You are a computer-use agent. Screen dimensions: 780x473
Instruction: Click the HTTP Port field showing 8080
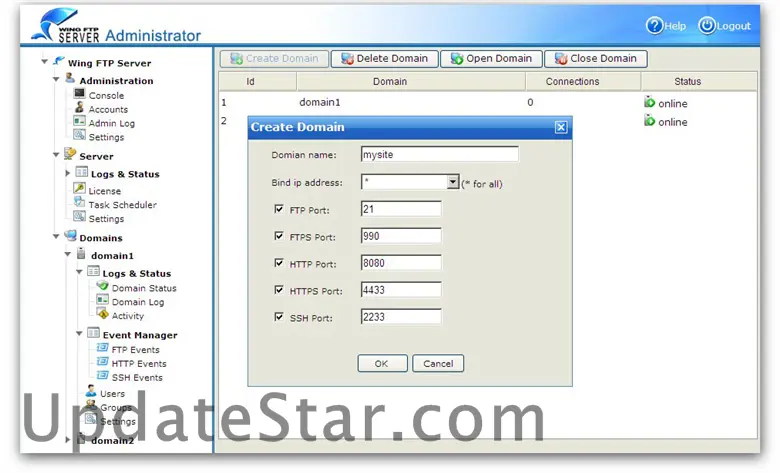(x=400, y=263)
